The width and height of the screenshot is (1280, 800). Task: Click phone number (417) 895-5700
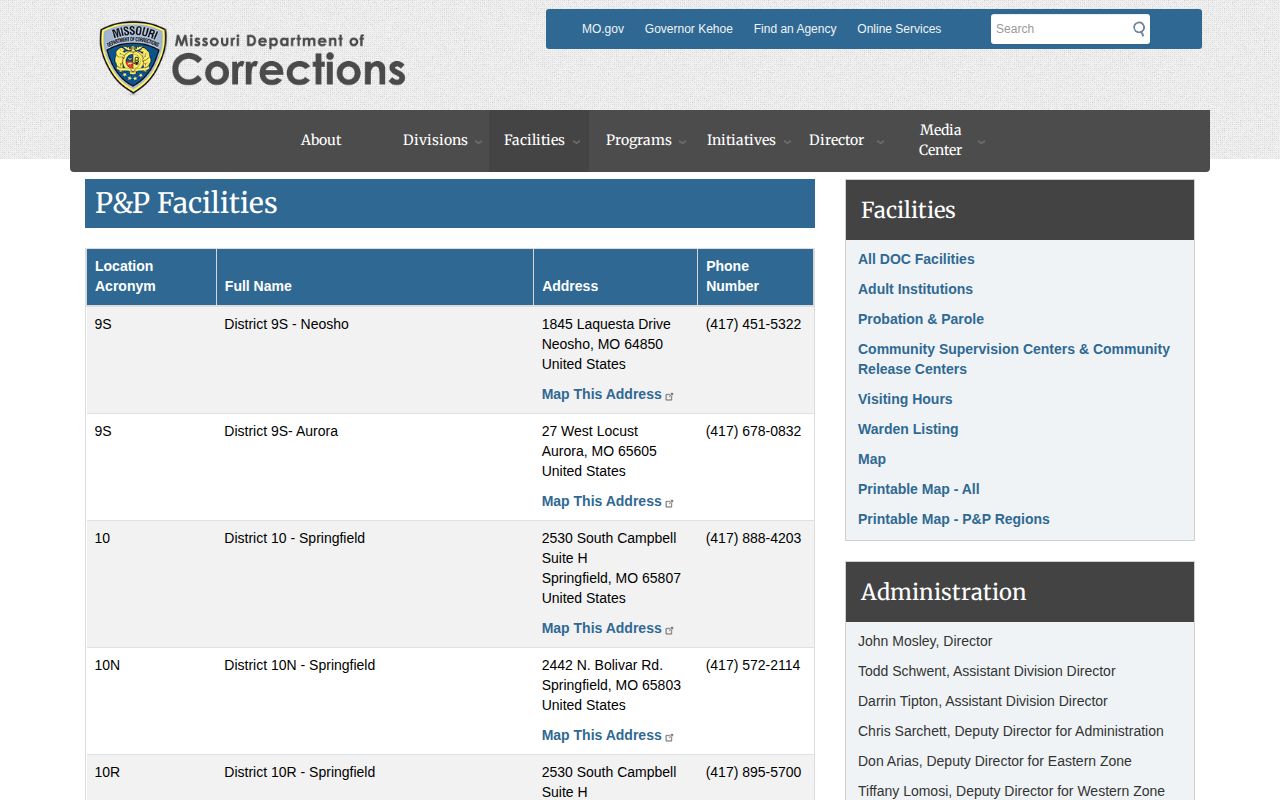click(753, 772)
